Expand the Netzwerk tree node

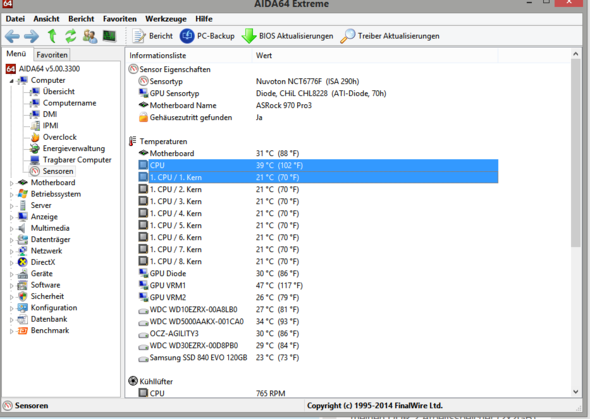tap(11, 251)
